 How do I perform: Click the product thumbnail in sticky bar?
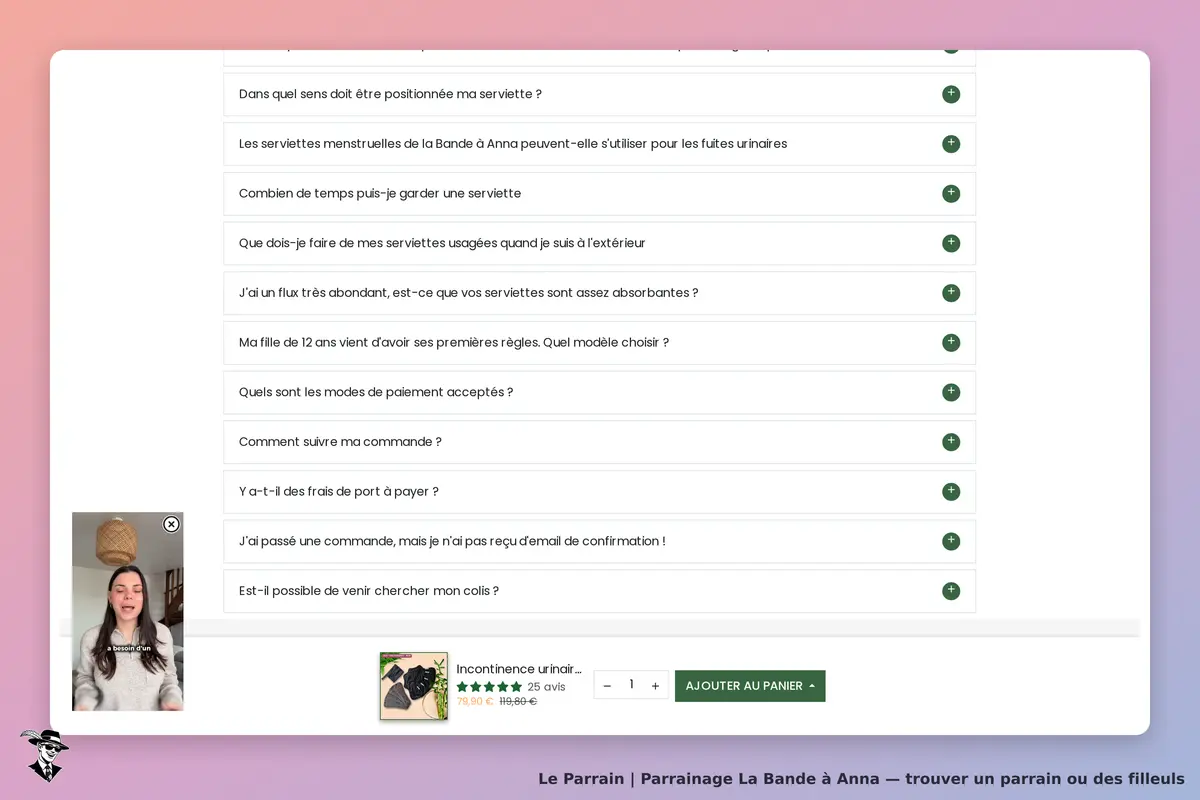tap(414, 686)
